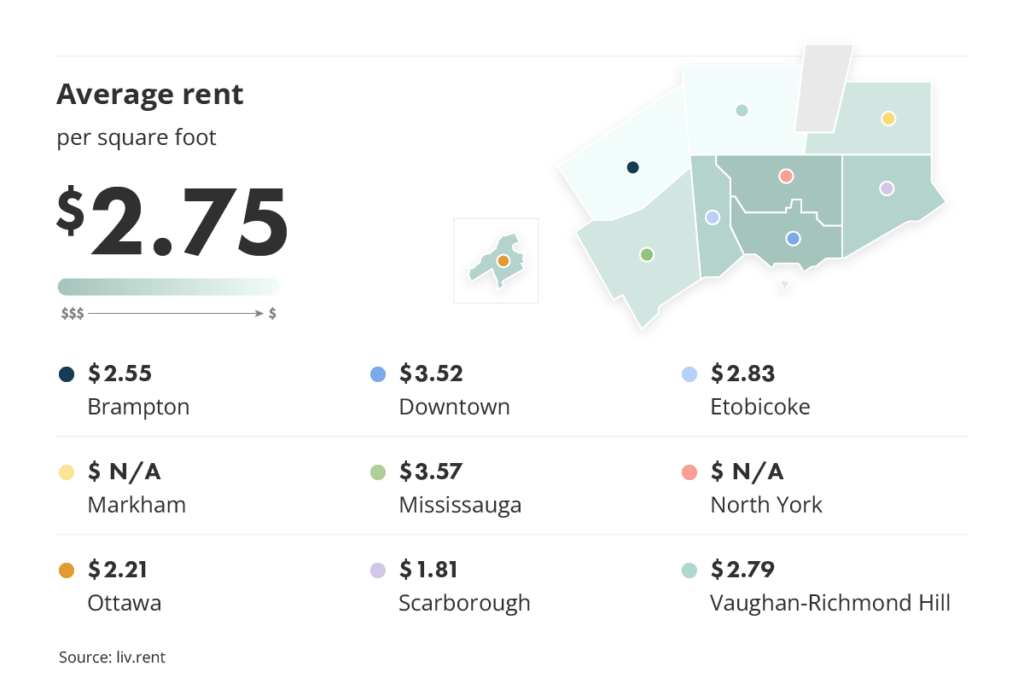The image size is (1024, 689).
Task: Select the blue Downtown marker on the map
Action: pos(793,238)
